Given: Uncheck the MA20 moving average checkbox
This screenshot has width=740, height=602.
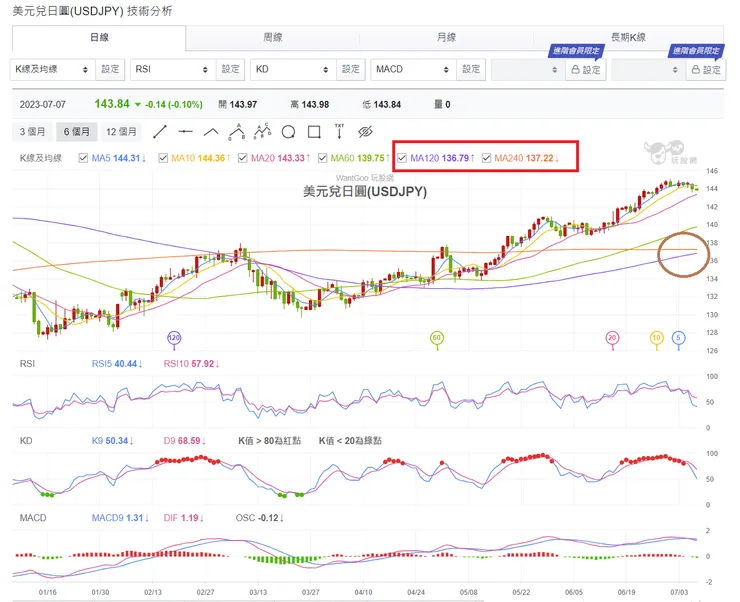Looking at the screenshot, I should click(243, 158).
